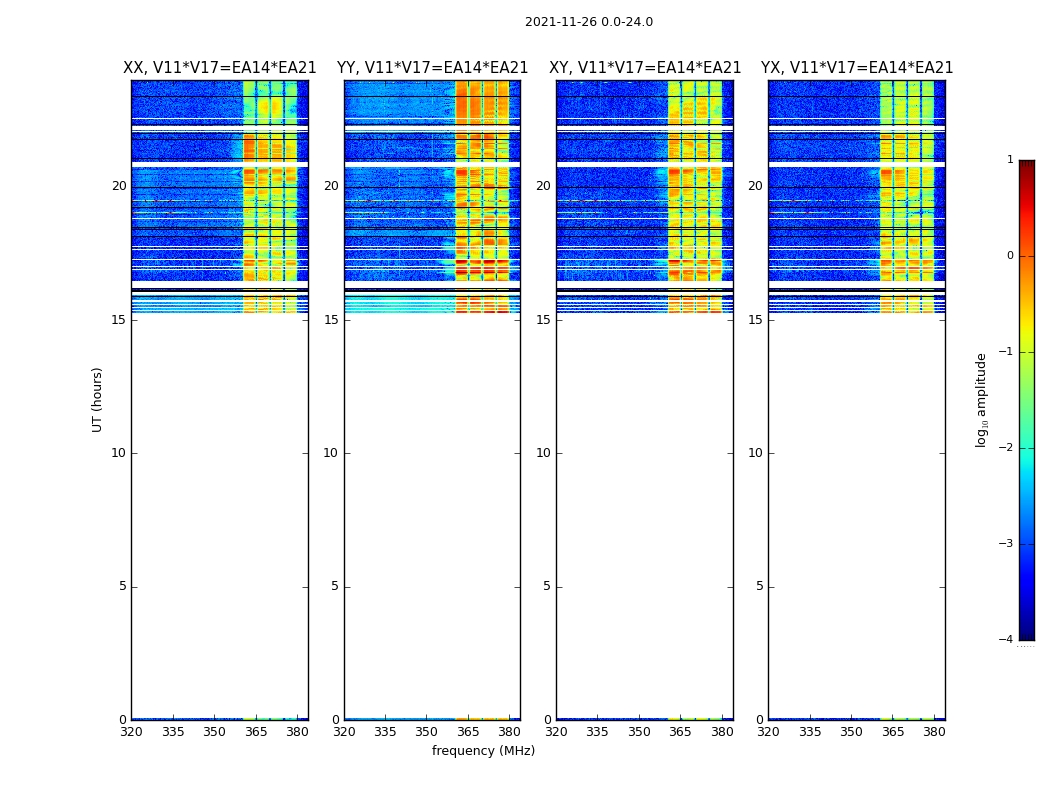Click the 15 hour tick left of XY panel
Viewport: 1050px width, 800px height.
coord(543,320)
